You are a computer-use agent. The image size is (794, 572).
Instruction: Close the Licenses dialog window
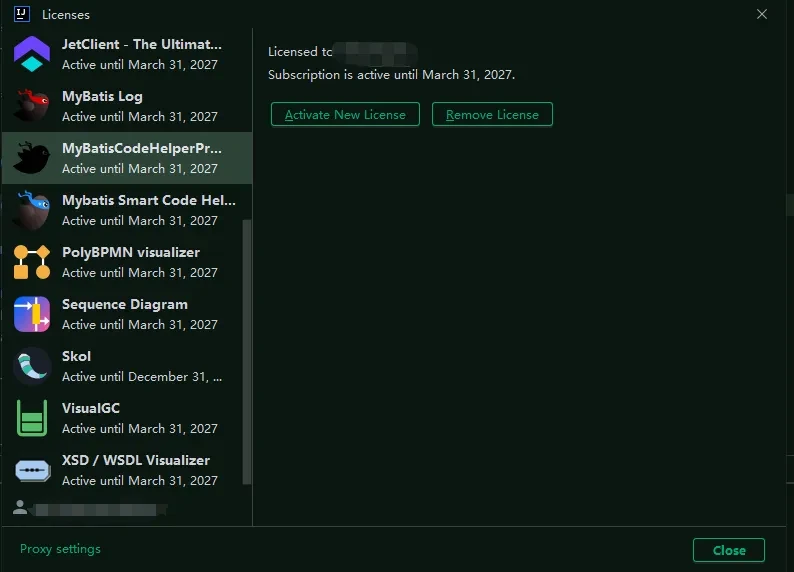[762, 14]
